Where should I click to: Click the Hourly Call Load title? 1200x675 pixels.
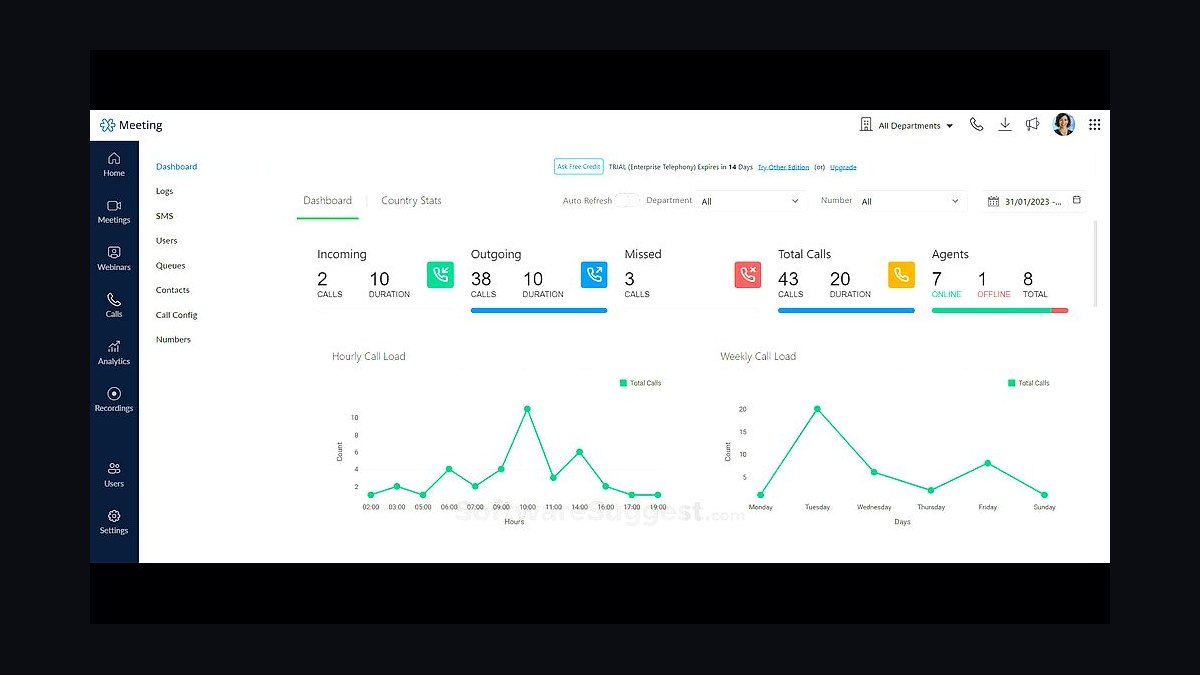click(x=369, y=357)
